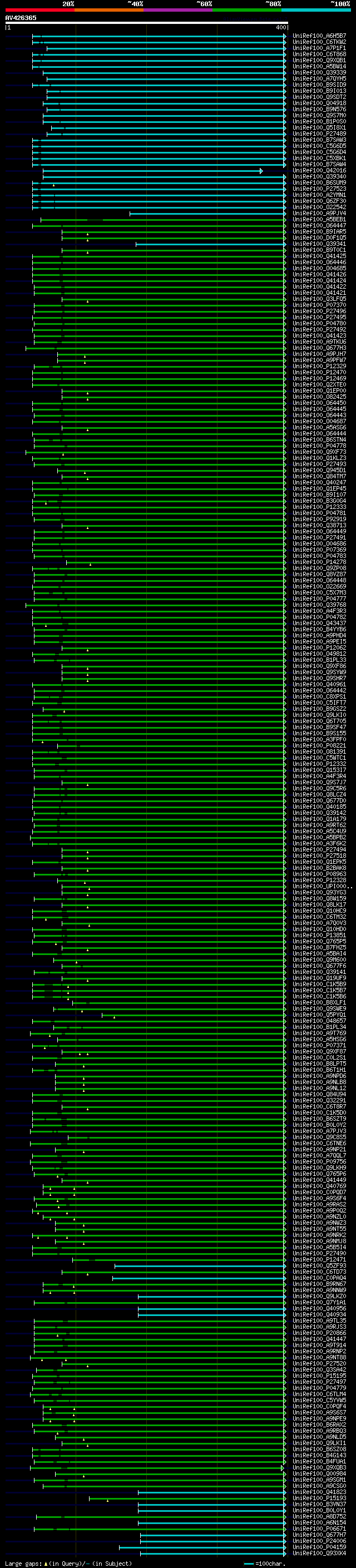Click the =100char. scale bar legend

pos(264,1563)
